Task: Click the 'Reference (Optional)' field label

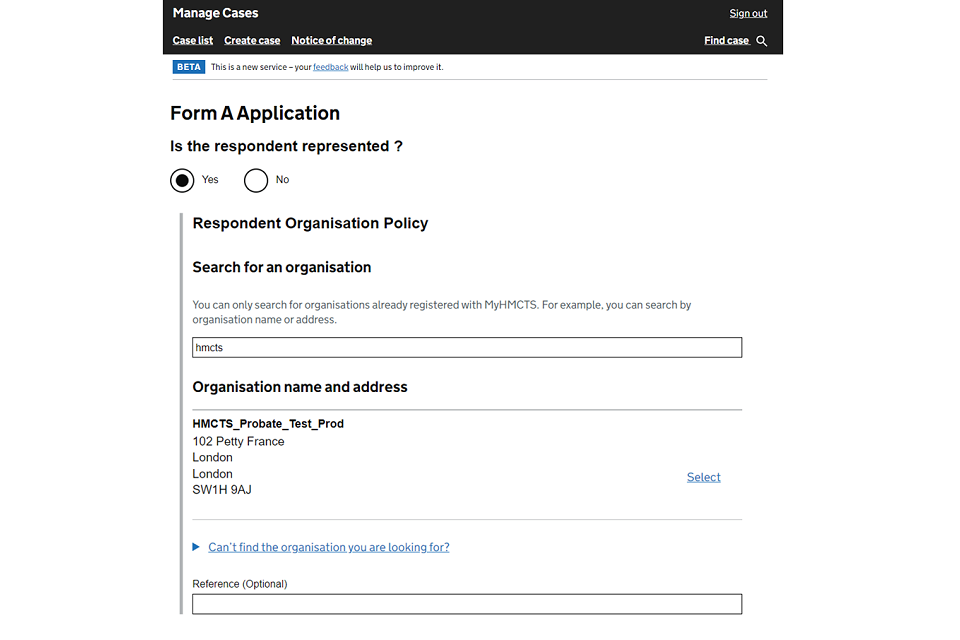Action: coord(239,584)
